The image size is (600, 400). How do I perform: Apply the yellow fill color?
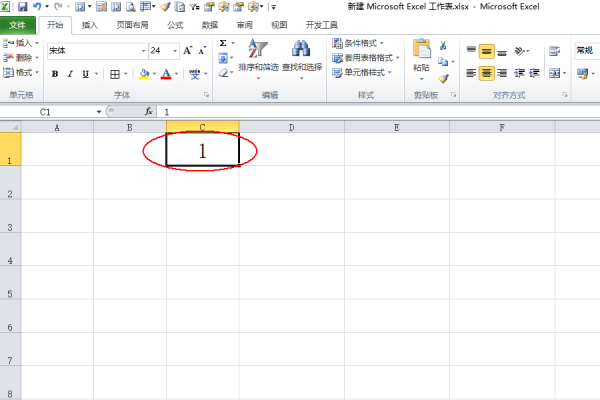(x=144, y=74)
